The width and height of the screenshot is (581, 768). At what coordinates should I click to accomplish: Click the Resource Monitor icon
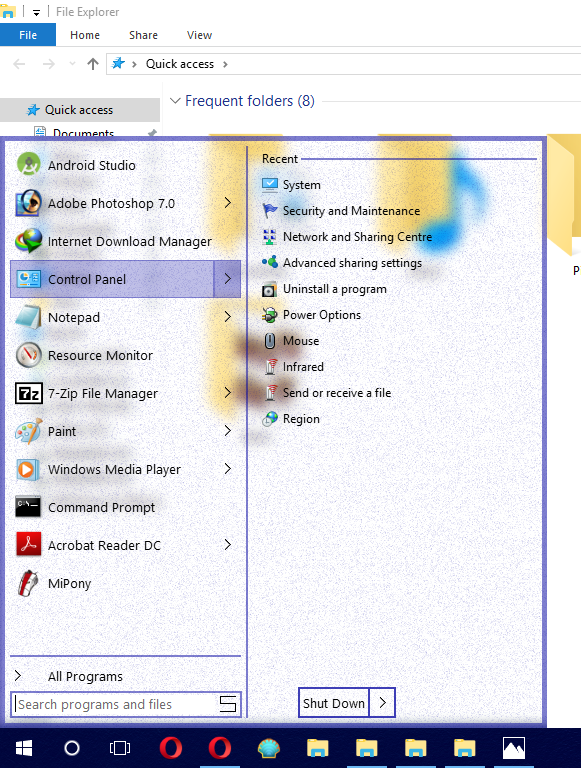(x=29, y=355)
